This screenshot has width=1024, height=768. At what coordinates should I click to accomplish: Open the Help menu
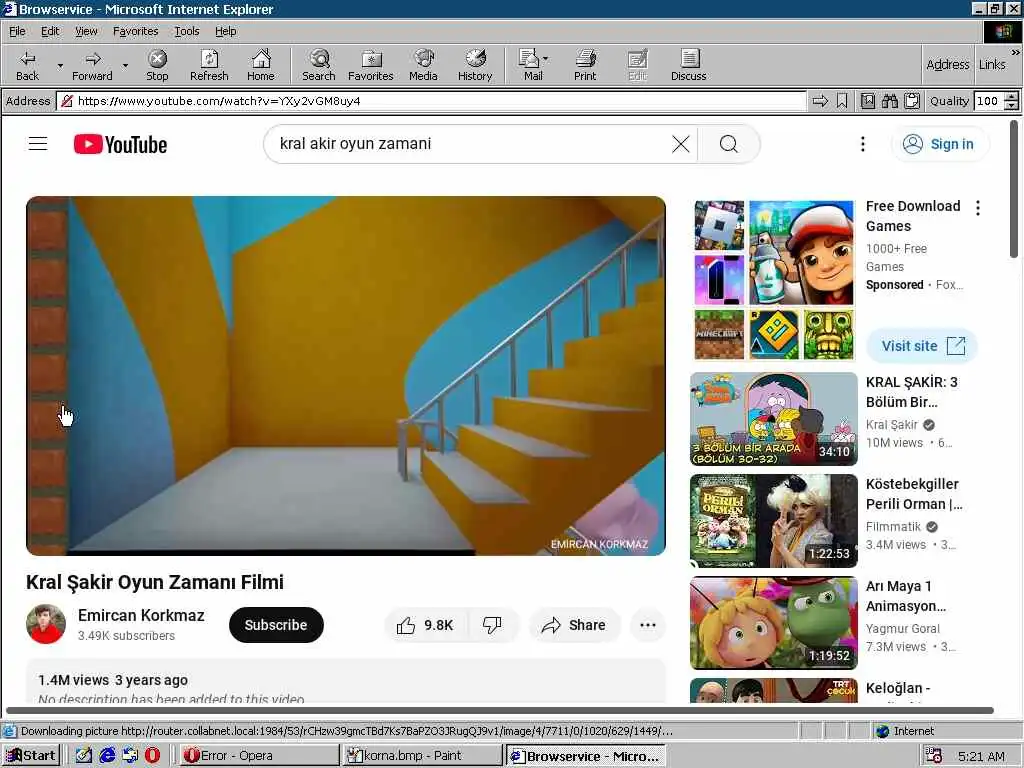click(x=225, y=31)
